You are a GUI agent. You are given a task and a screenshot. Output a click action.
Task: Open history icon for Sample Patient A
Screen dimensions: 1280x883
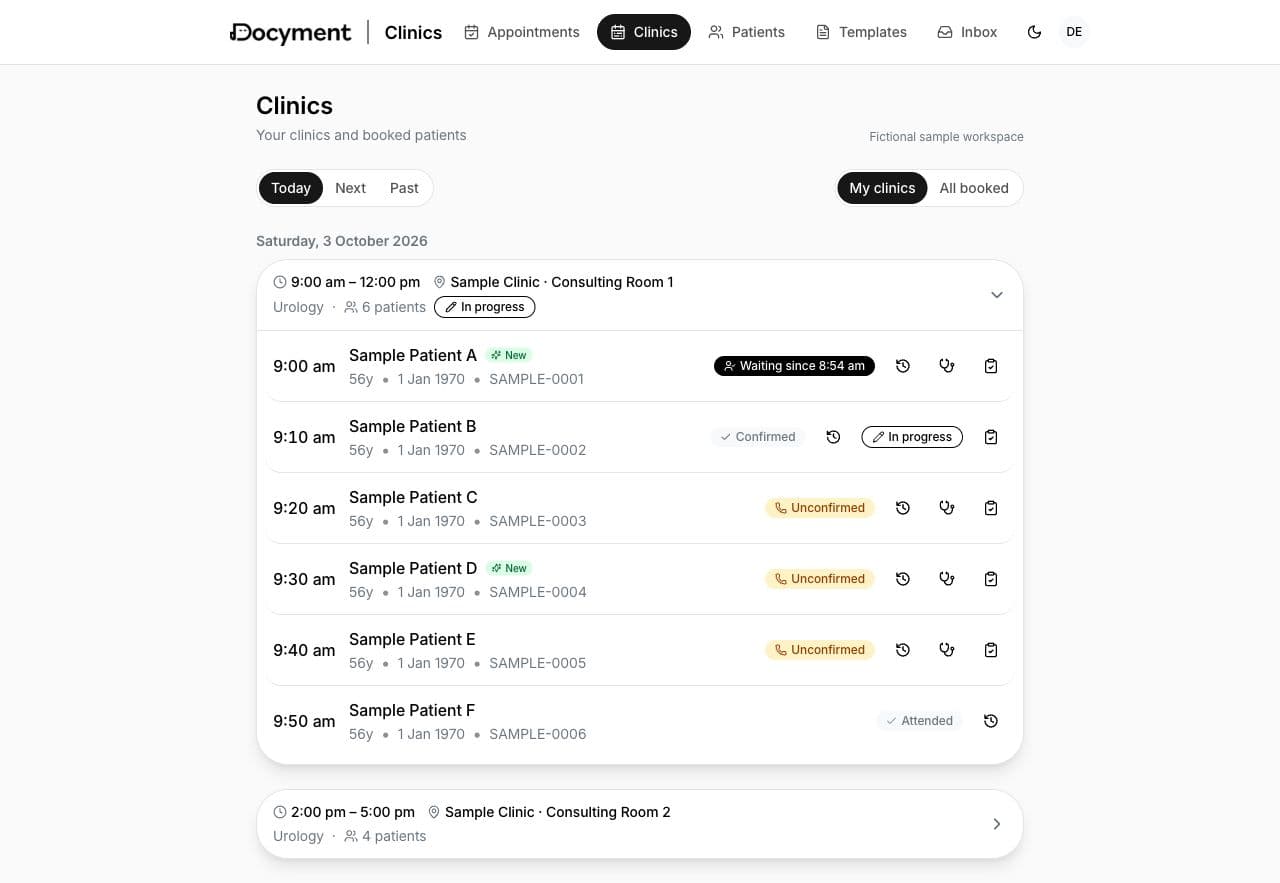(903, 366)
